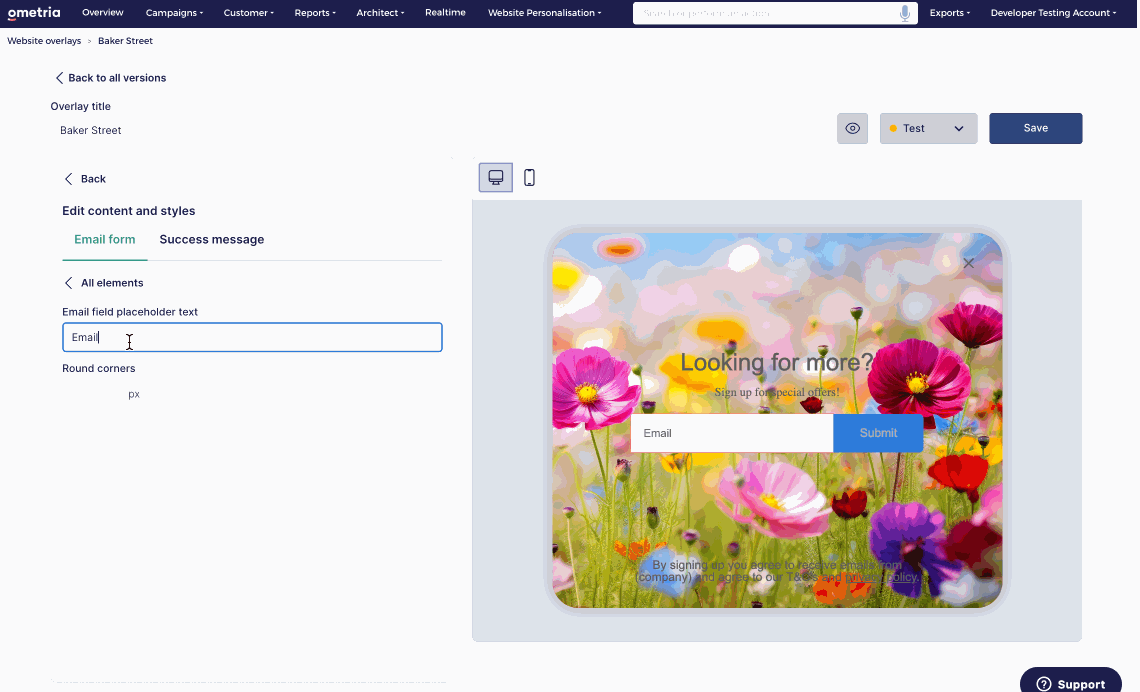Click 'Email field placeholder text' label
Screen dimensions: 1140x692
[130, 312]
